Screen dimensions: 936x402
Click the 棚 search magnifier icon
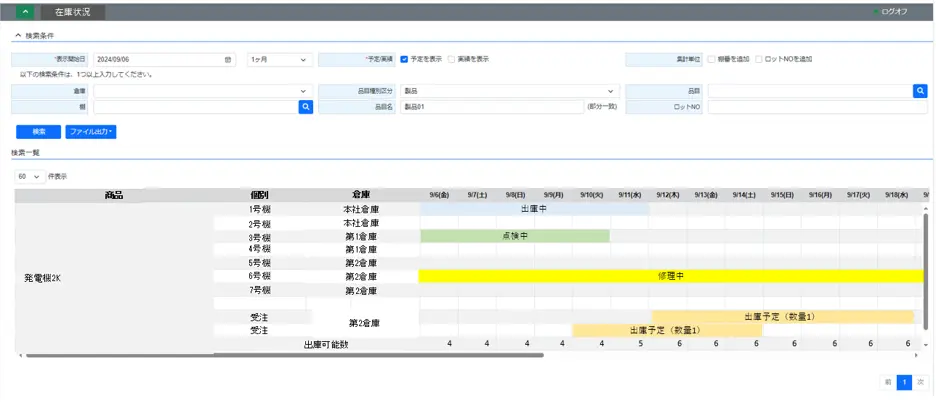306,107
